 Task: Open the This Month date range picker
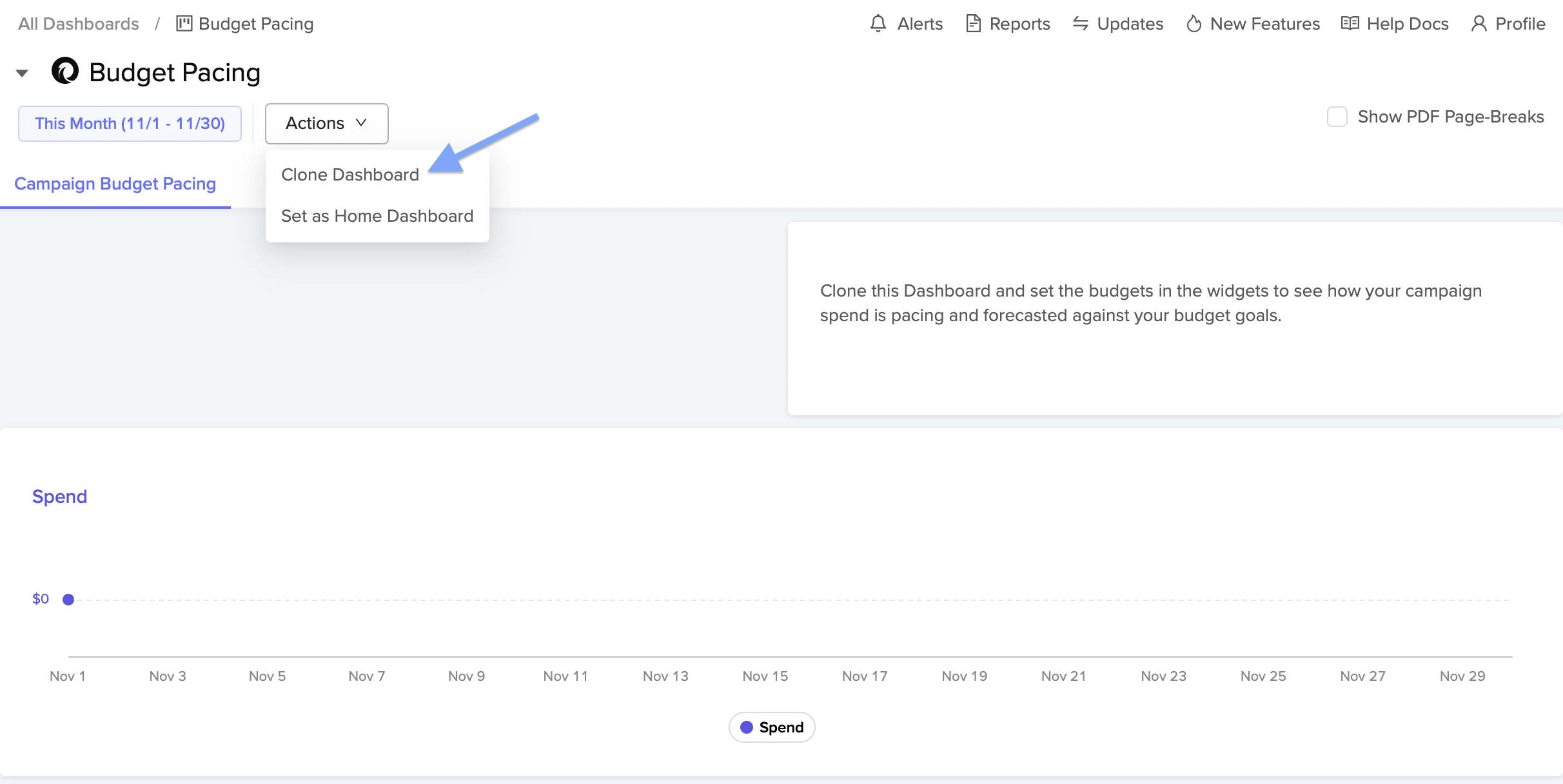130,123
